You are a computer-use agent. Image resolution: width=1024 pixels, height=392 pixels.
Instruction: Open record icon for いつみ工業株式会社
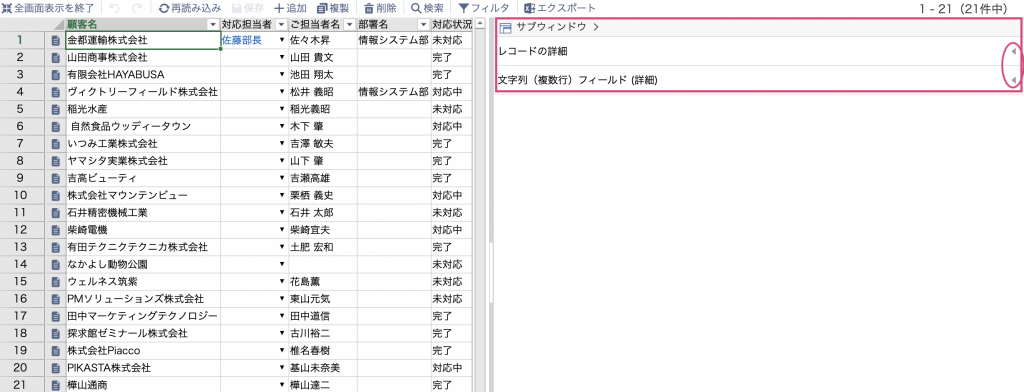click(56, 144)
